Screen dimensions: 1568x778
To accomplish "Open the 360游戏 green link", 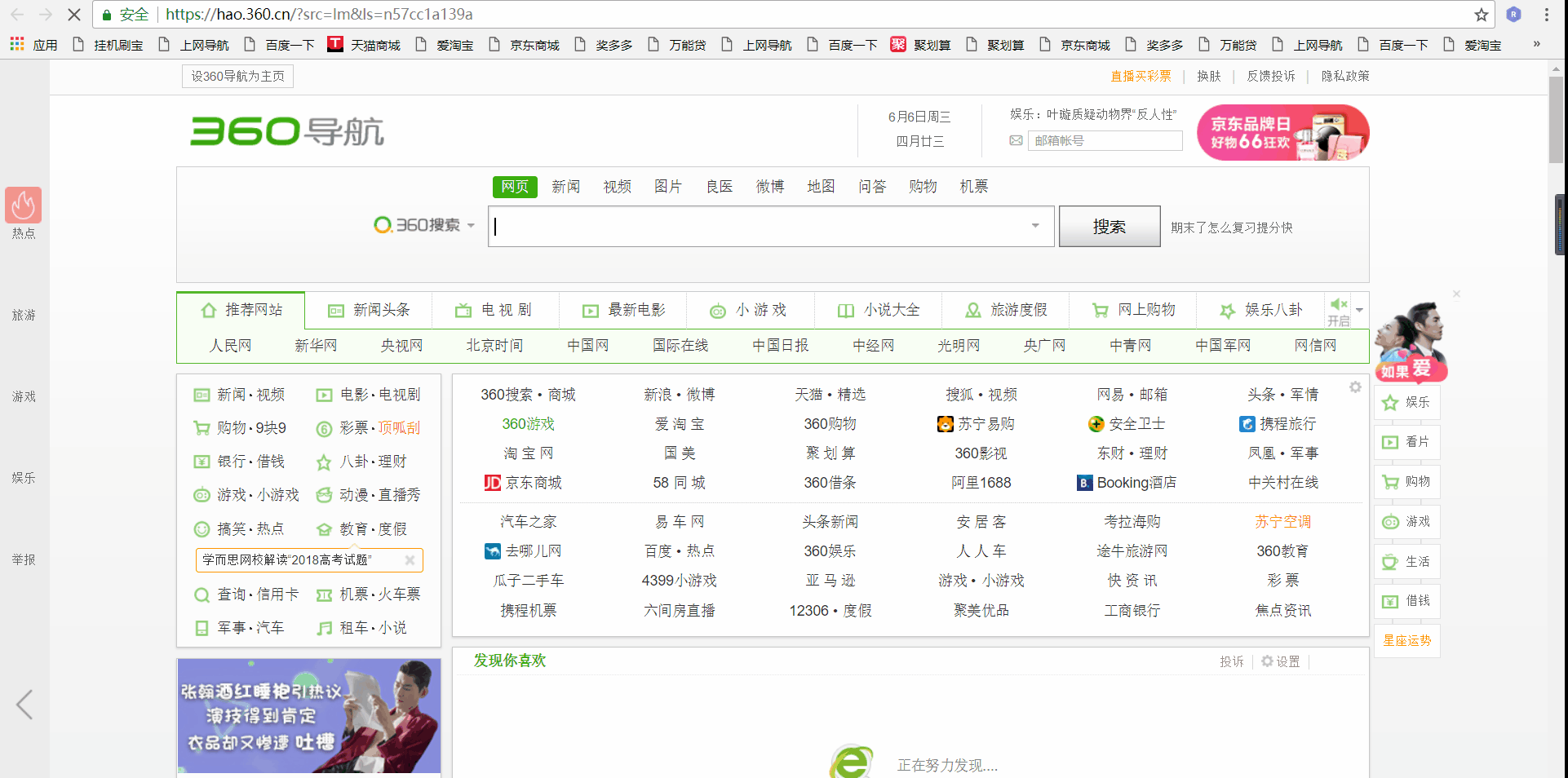I will pos(528,424).
